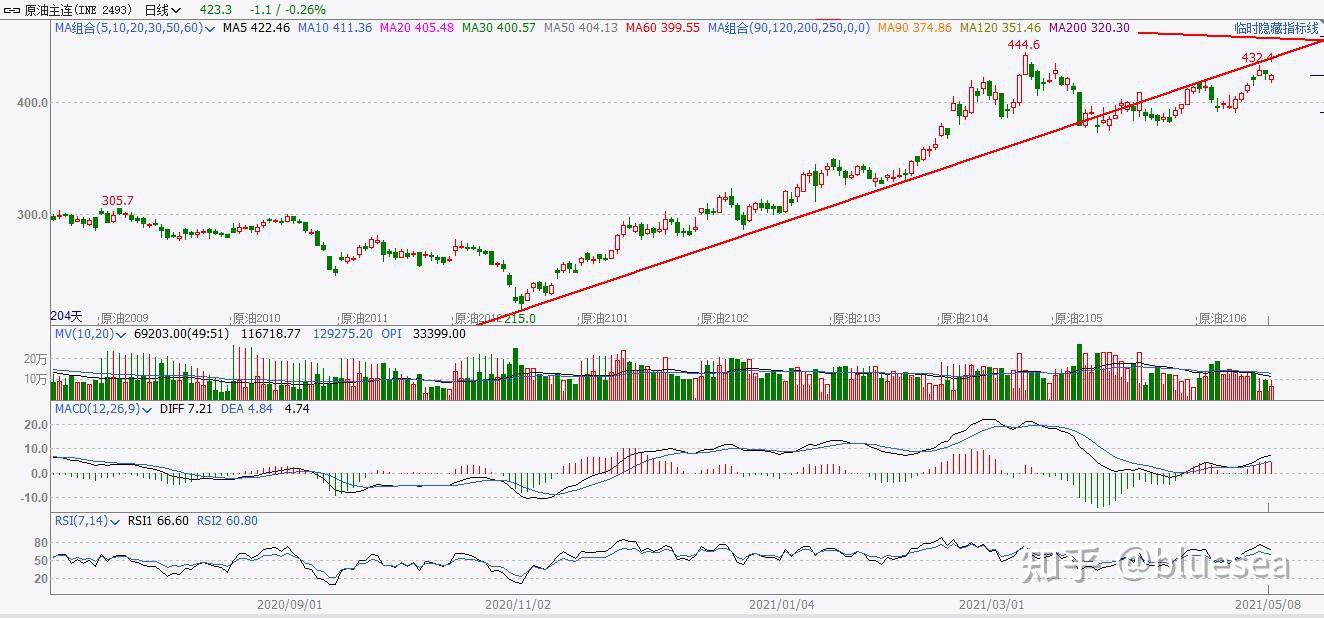Click the link icon beside 原油主连
1324x618 pixels.
[12, 9]
